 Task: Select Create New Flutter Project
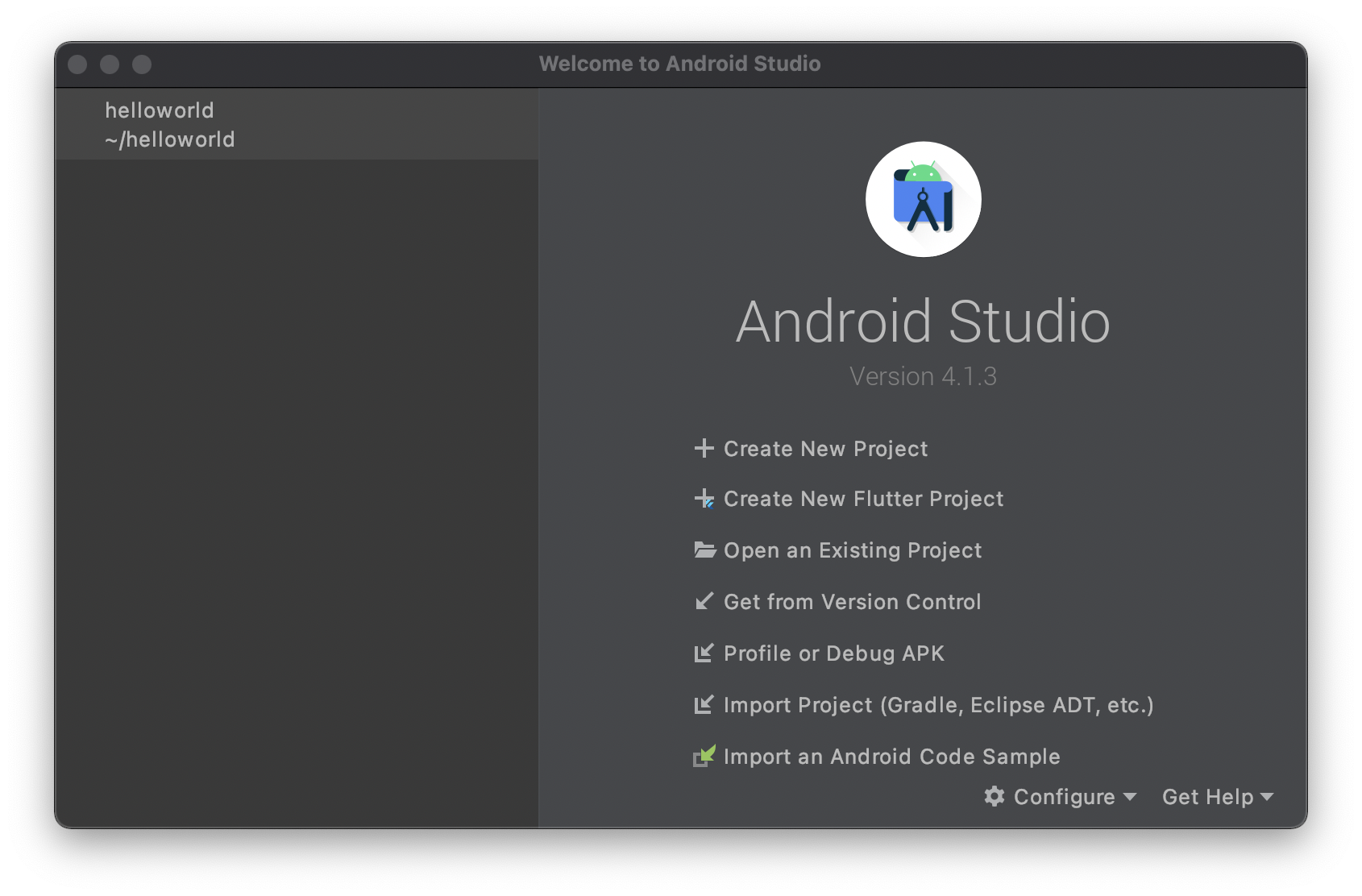[863, 499]
